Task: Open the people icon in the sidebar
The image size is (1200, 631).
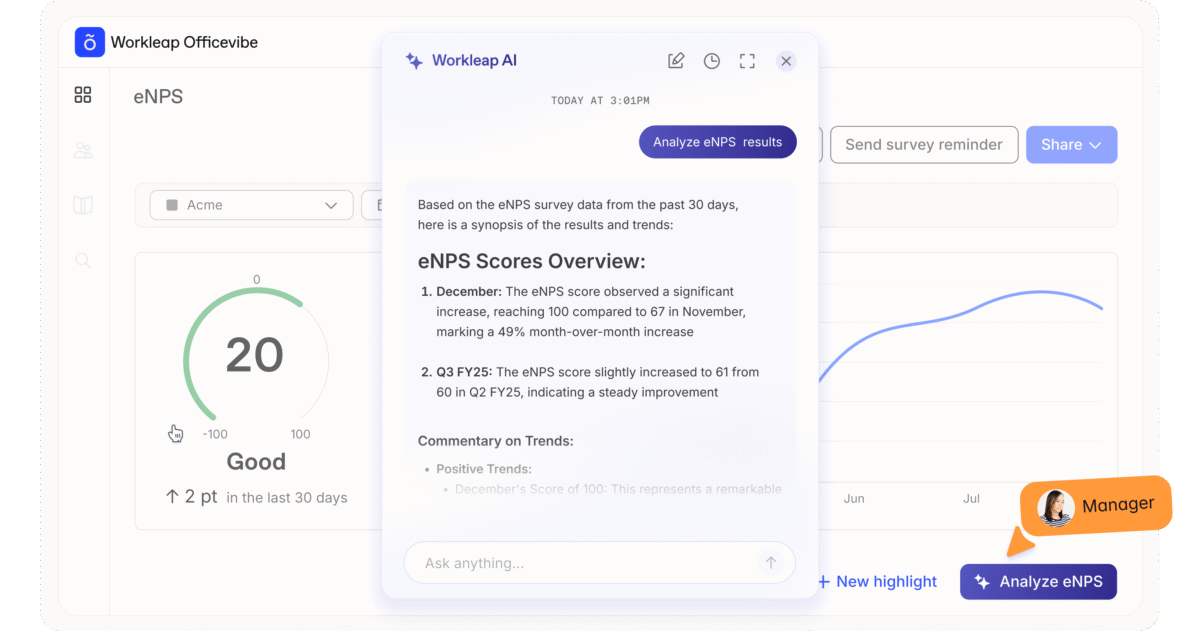Action: 83,150
